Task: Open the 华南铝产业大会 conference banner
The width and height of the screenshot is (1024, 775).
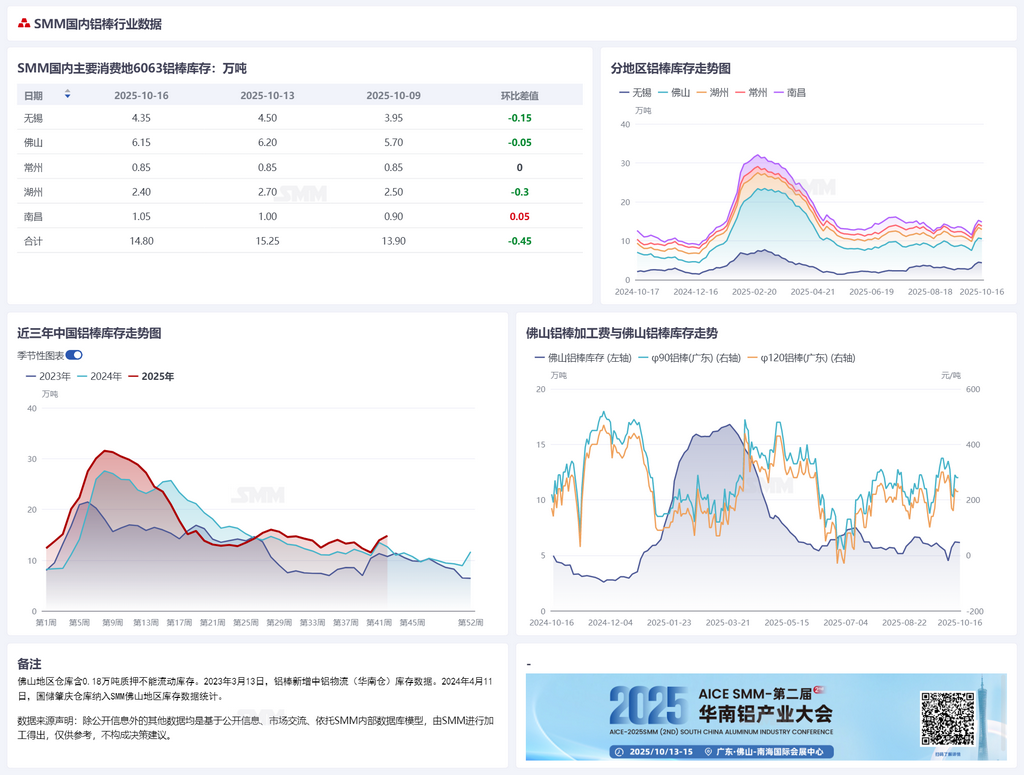Action: [x=720, y=717]
